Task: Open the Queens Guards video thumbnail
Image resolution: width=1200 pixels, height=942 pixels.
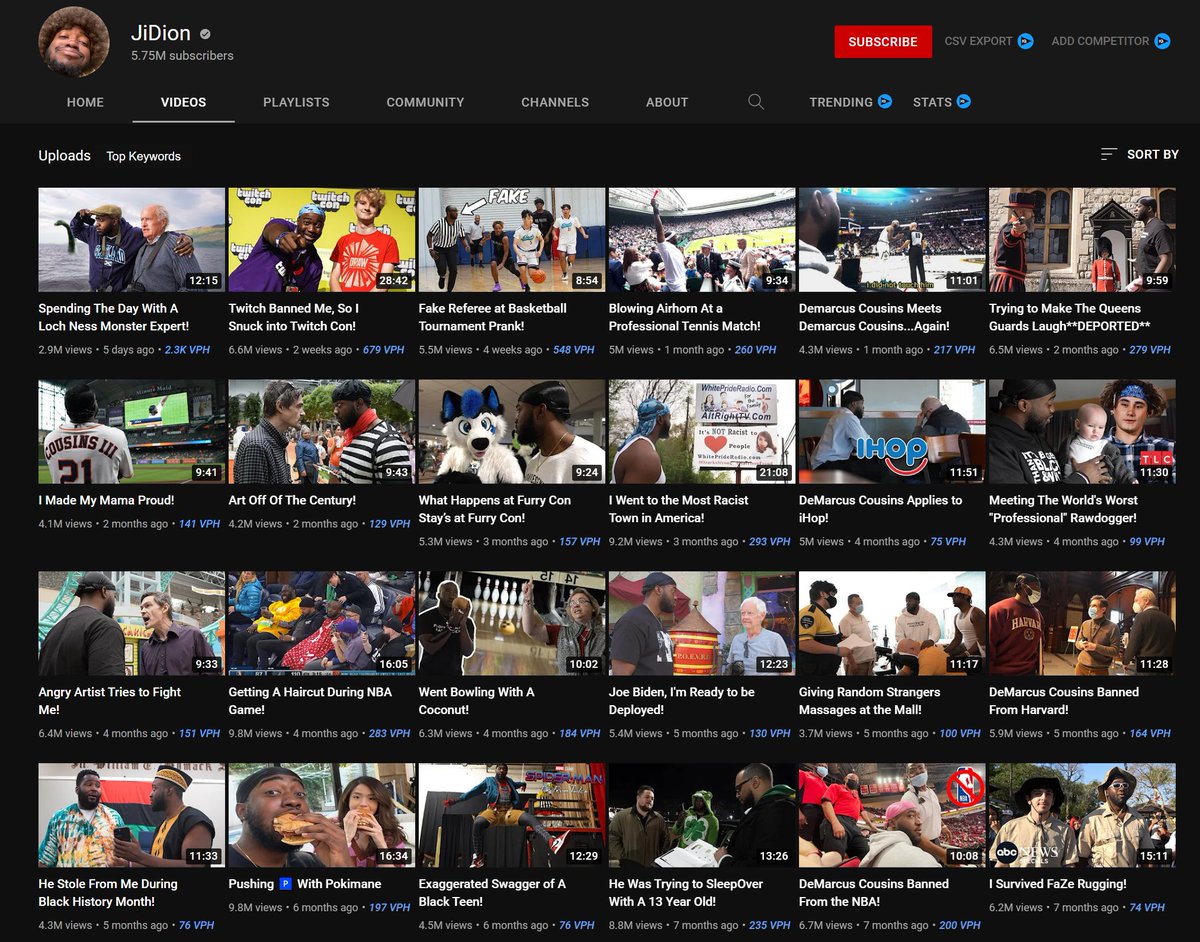Action: pyautogui.click(x=1082, y=240)
